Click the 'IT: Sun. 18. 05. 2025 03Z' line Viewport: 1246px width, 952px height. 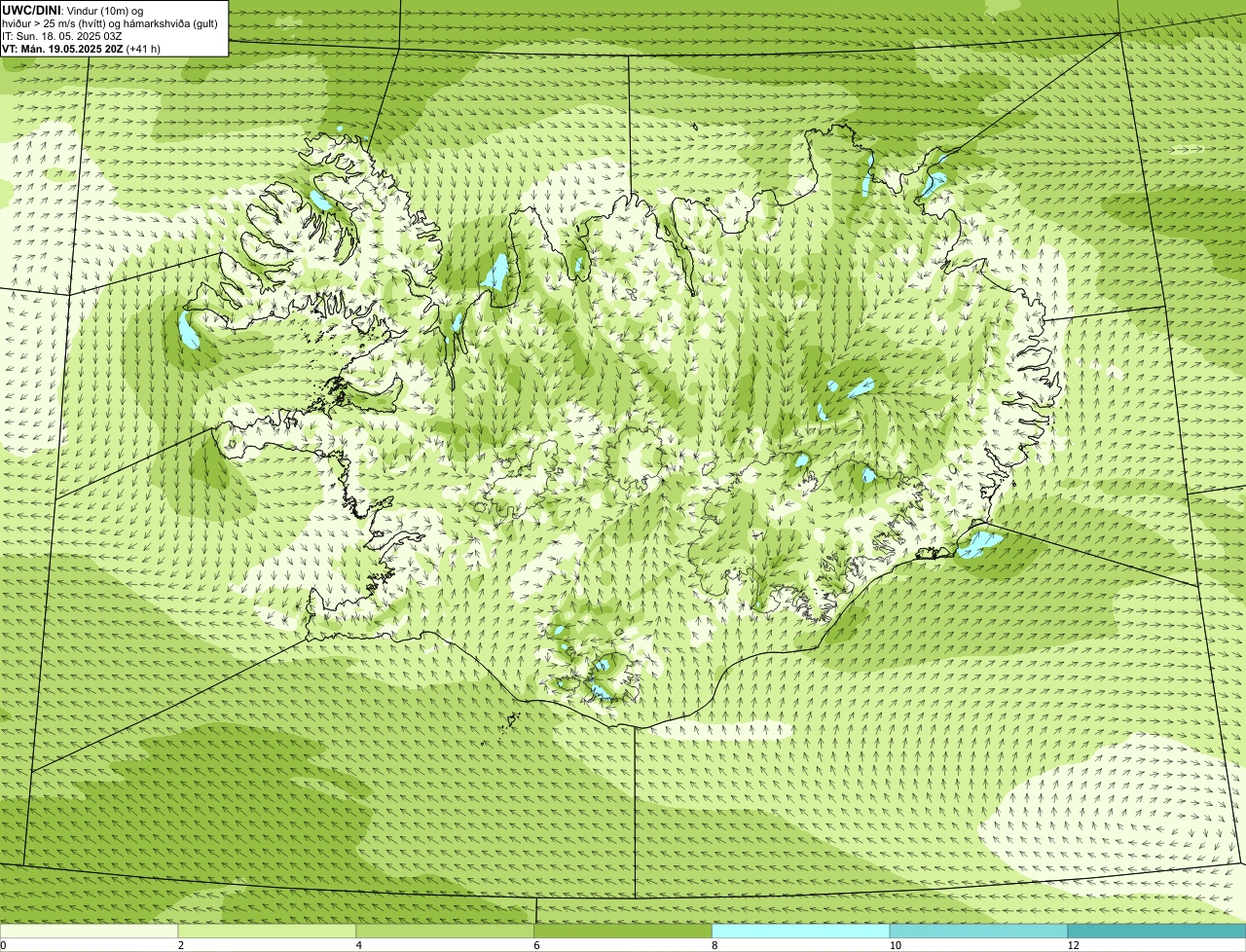point(62,36)
